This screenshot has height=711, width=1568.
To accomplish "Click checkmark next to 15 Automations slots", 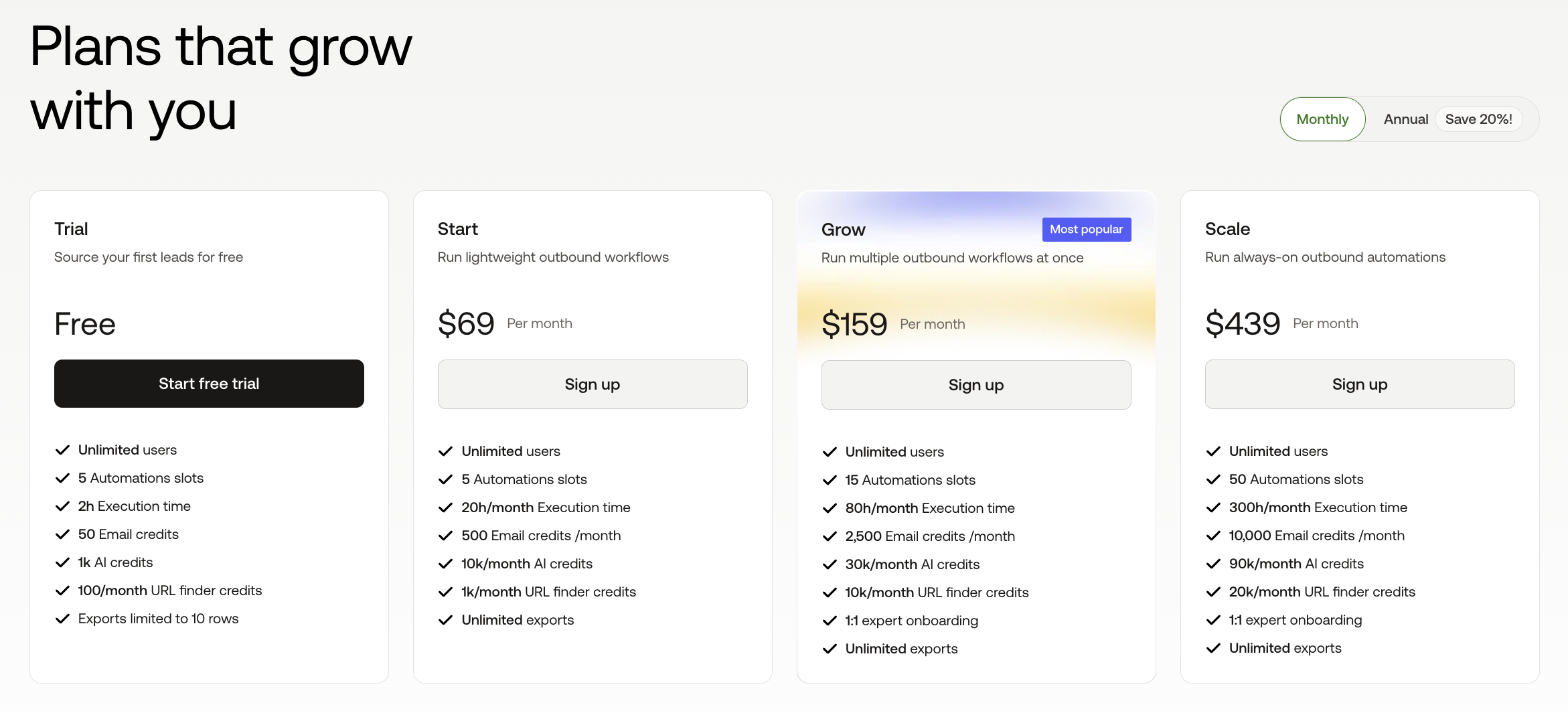I will [830, 480].
